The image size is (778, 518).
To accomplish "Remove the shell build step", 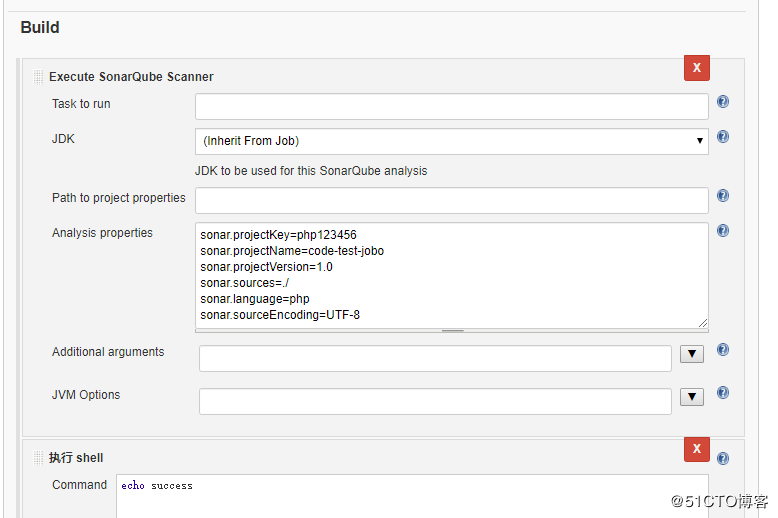I will point(696,449).
